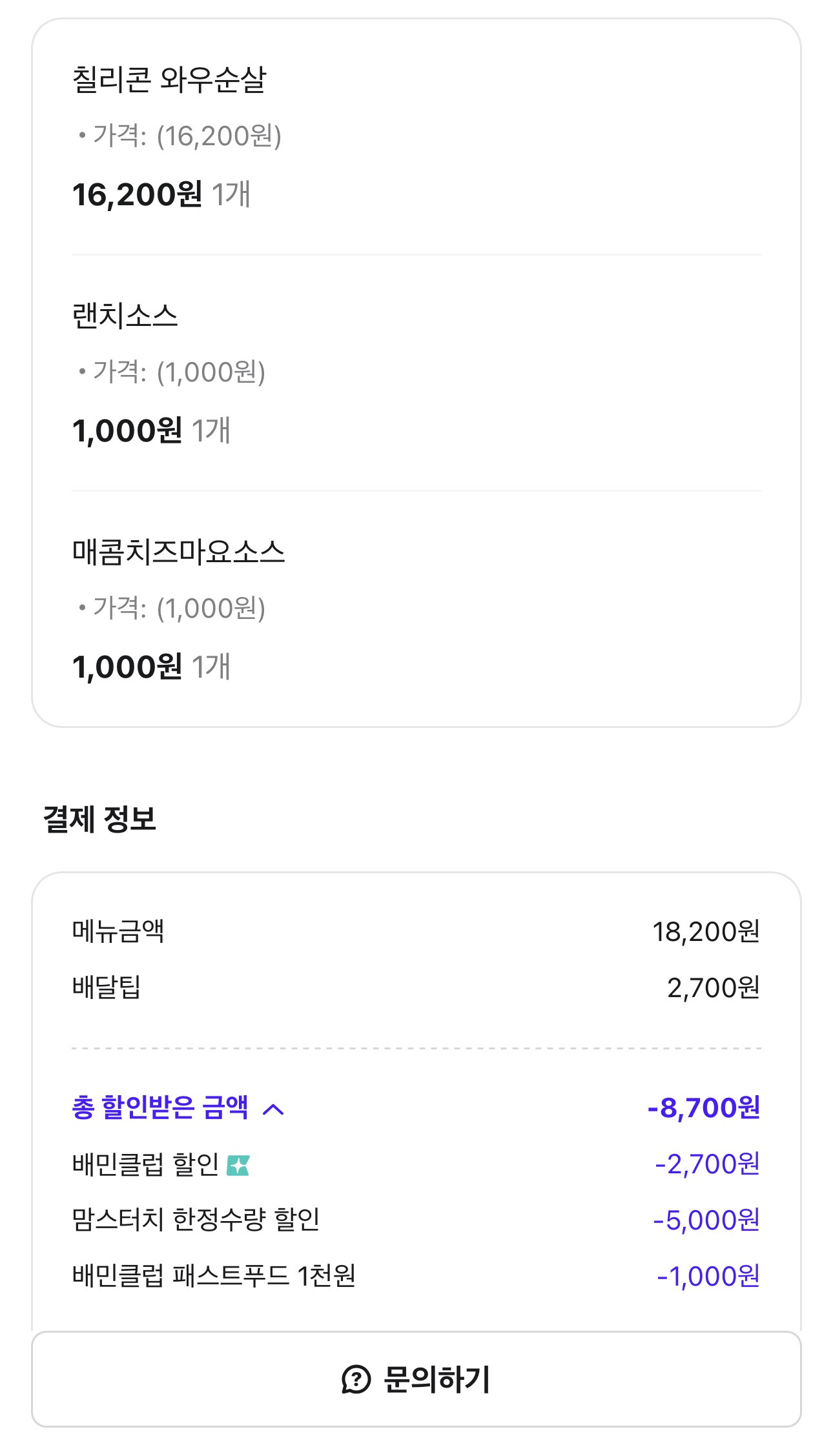This screenshot has height=1456, width=833.
Task: Collapse the 총 할인받은 금액 chevron
Action: point(274,1109)
